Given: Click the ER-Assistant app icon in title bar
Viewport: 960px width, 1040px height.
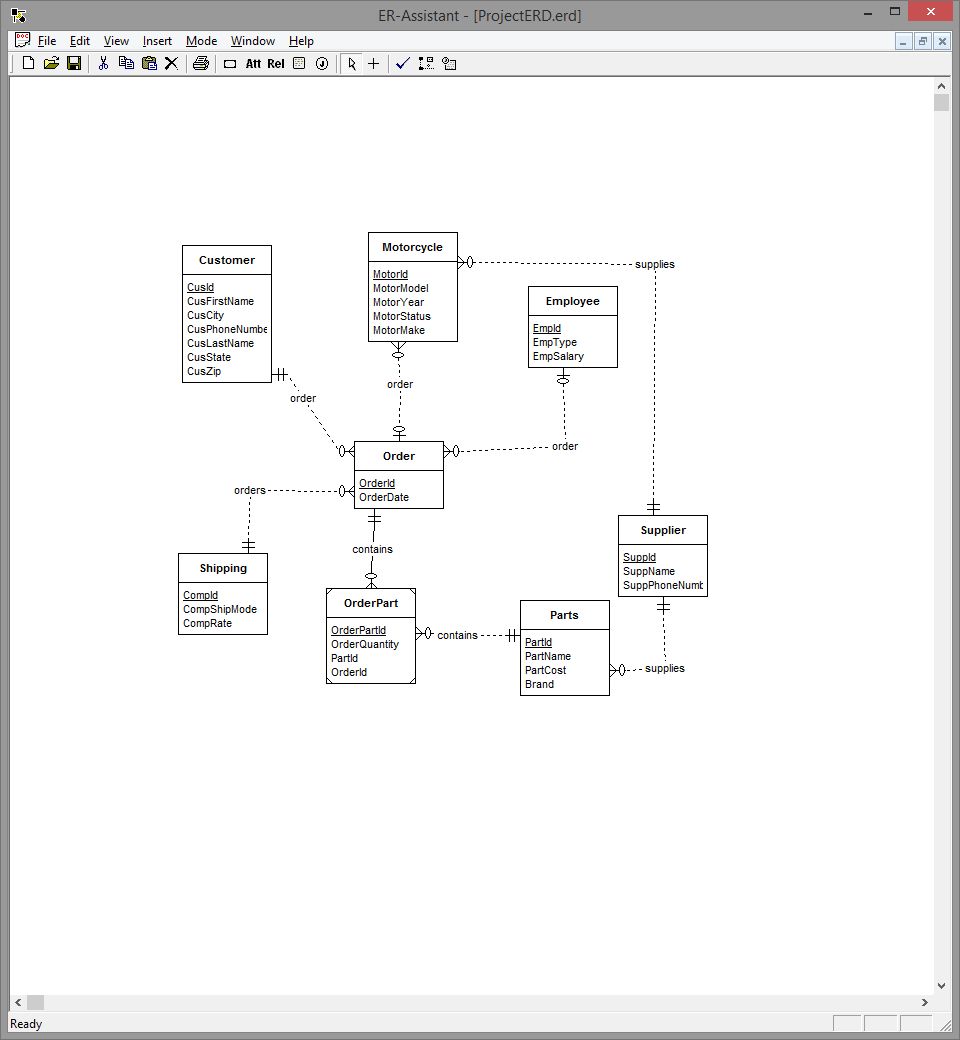Looking at the screenshot, I should click(19, 15).
